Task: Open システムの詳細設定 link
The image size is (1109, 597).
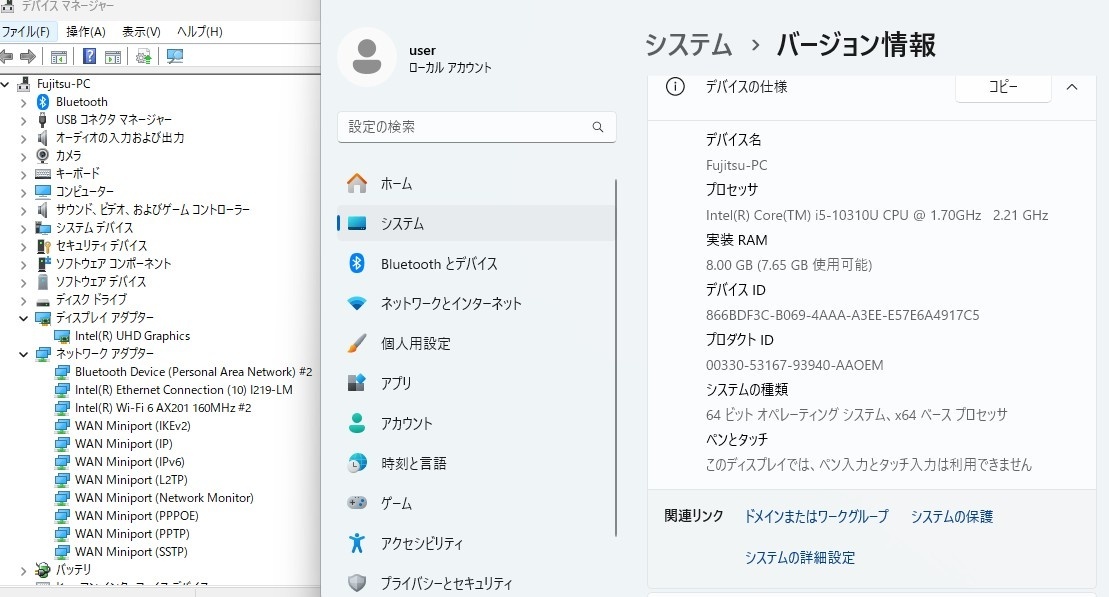Action: pos(799,557)
